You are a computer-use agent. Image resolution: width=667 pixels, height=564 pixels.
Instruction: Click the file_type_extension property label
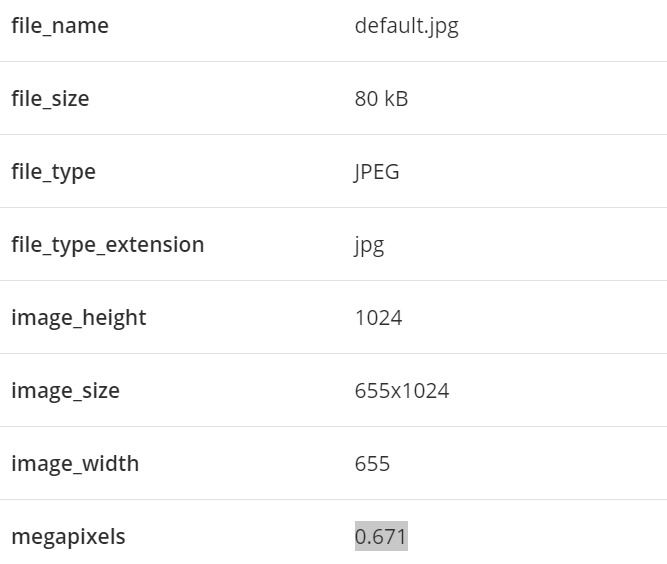coord(107,245)
